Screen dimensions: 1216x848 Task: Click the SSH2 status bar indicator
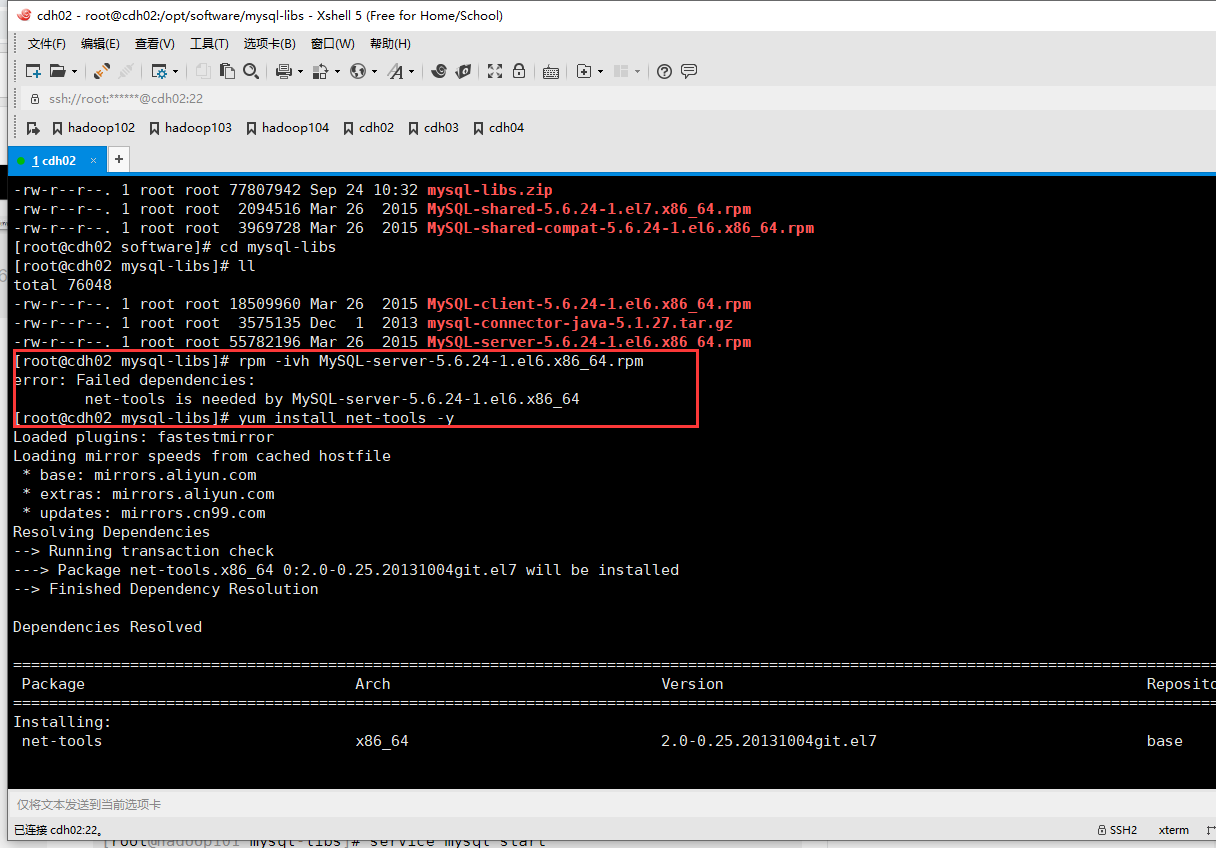1117,830
